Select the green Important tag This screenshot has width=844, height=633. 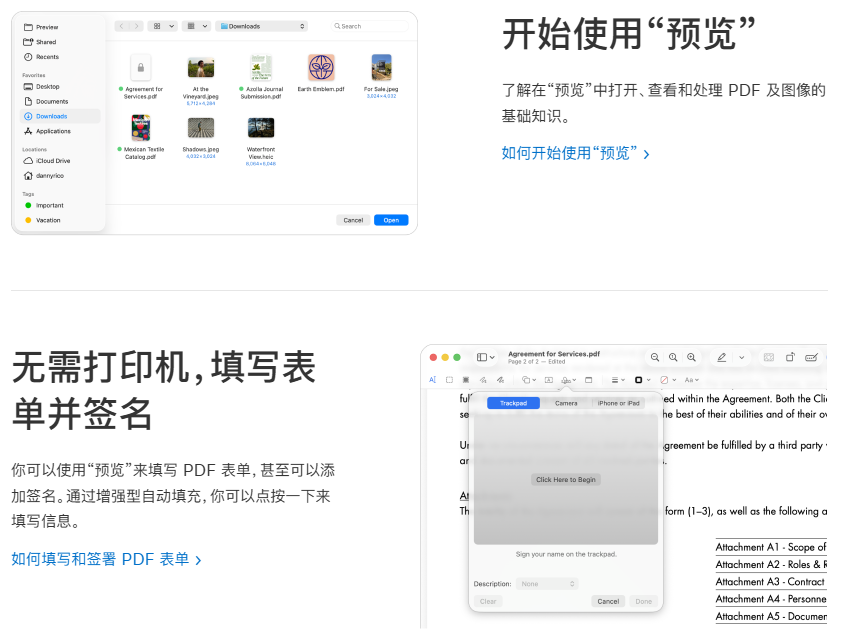click(49, 205)
